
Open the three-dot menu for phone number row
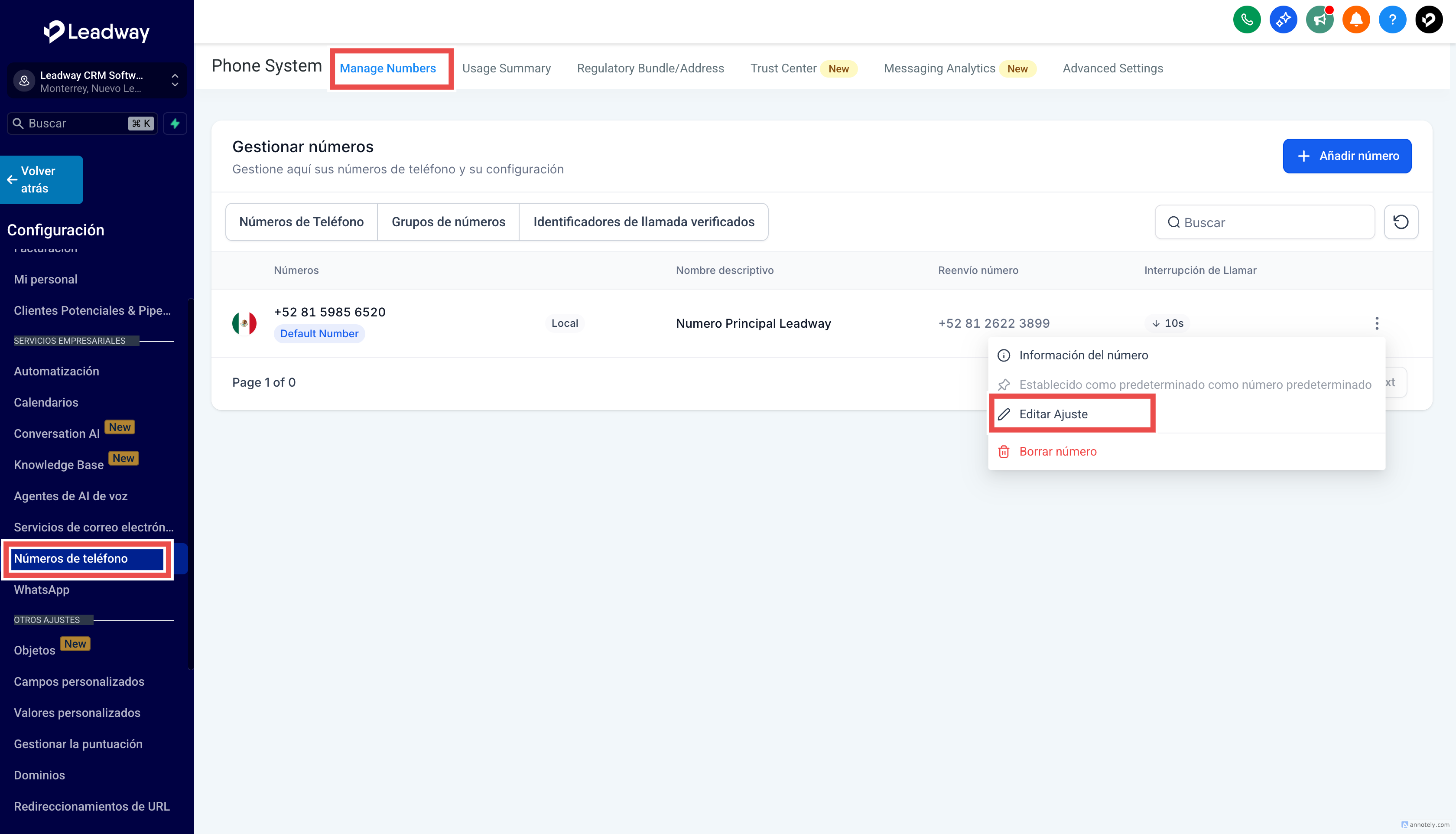click(1376, 323)
